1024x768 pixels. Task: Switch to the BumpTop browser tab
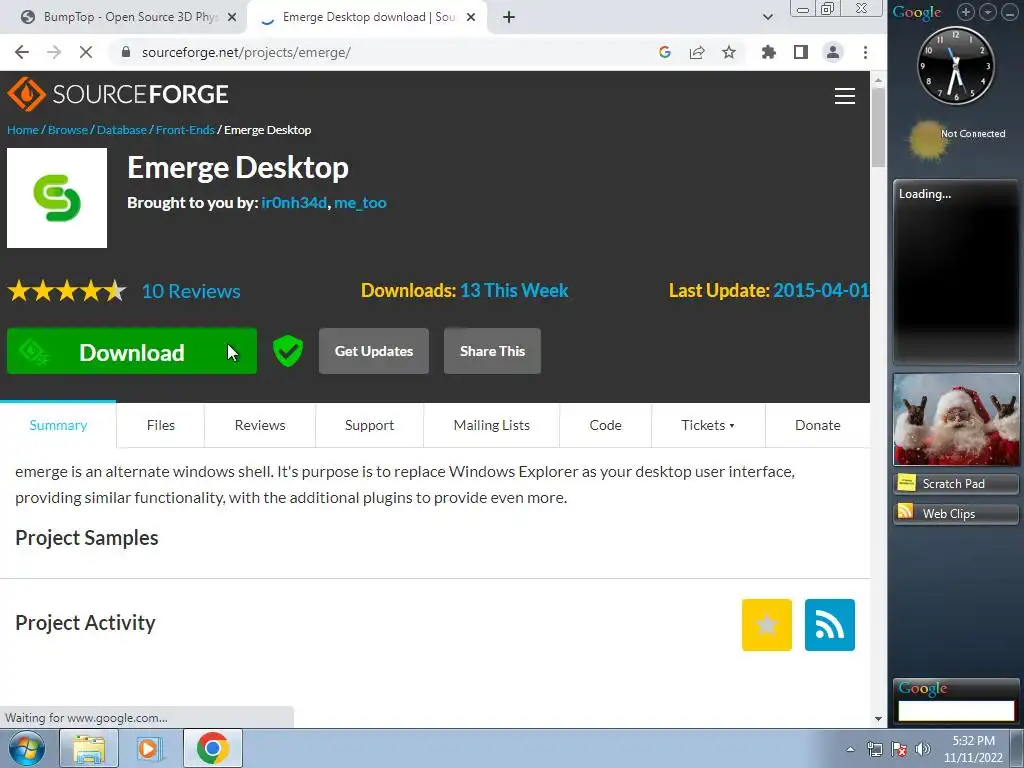(124, 17)
